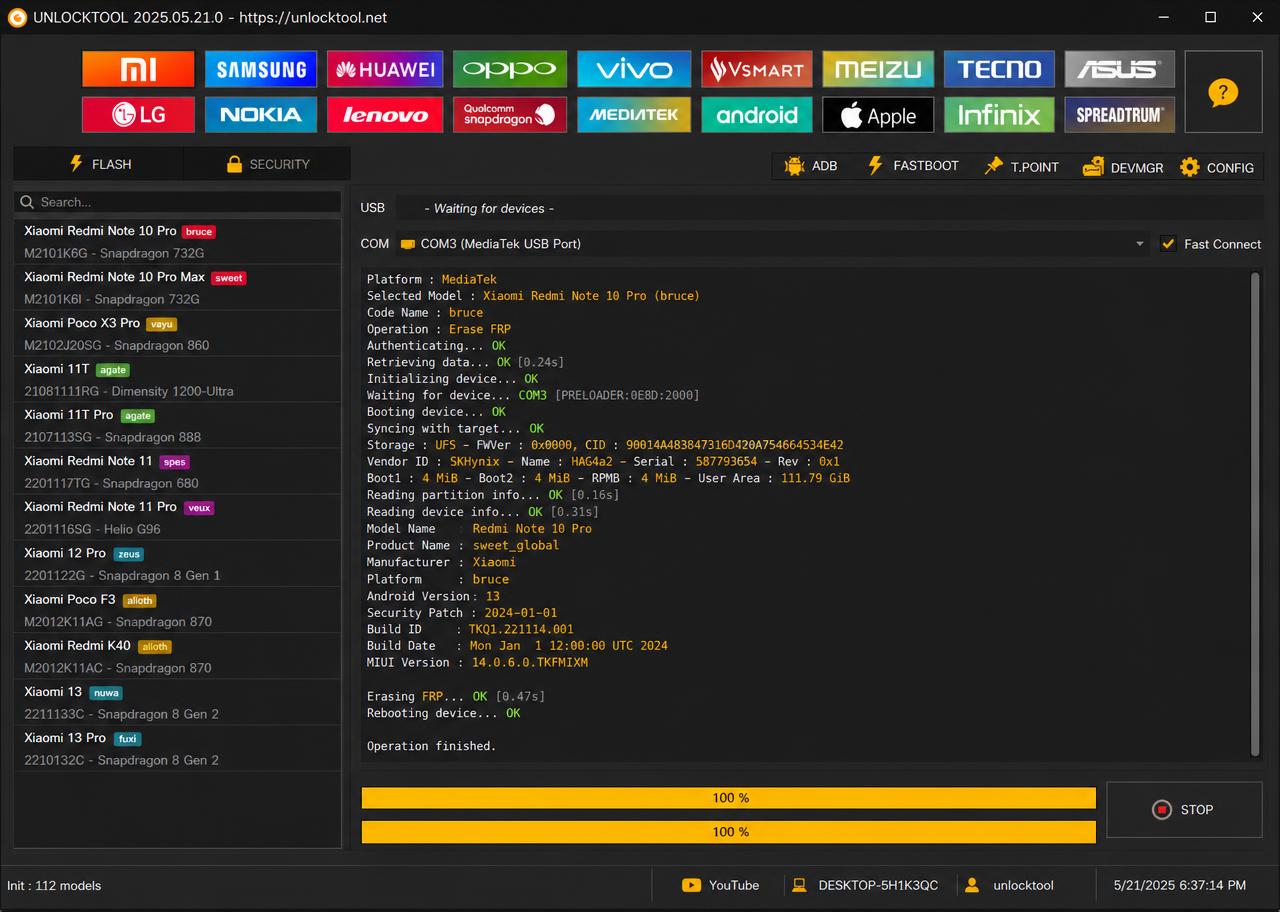This screenshot has height=912, width=1280.
Task: Select Xiaomi Redmi Note 11 Pro veux
Action: [x=178, y=518]
